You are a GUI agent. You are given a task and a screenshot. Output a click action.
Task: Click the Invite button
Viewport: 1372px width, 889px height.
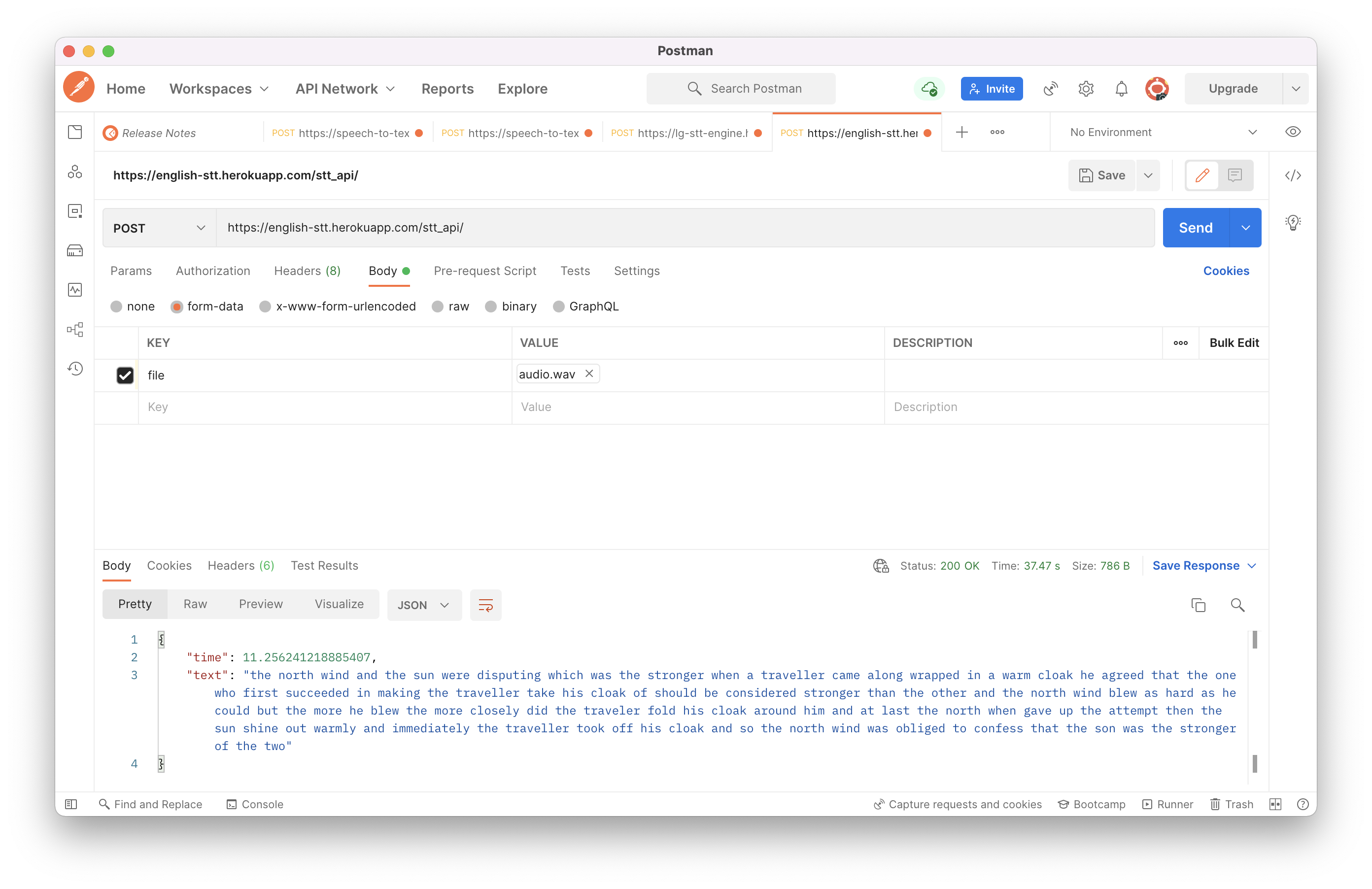coord(992,88)
